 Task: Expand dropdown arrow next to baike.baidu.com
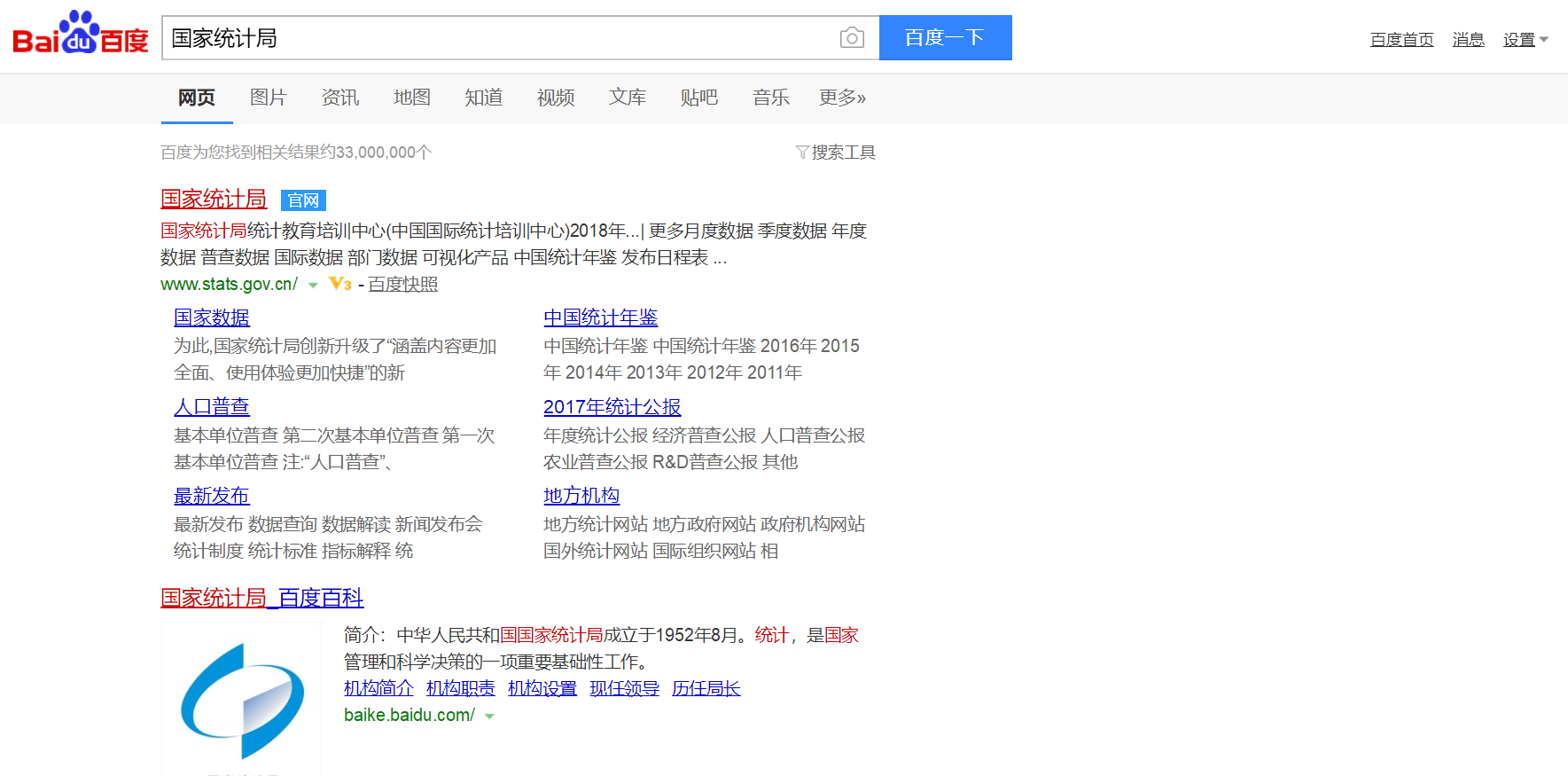click(x=489, y=716)
